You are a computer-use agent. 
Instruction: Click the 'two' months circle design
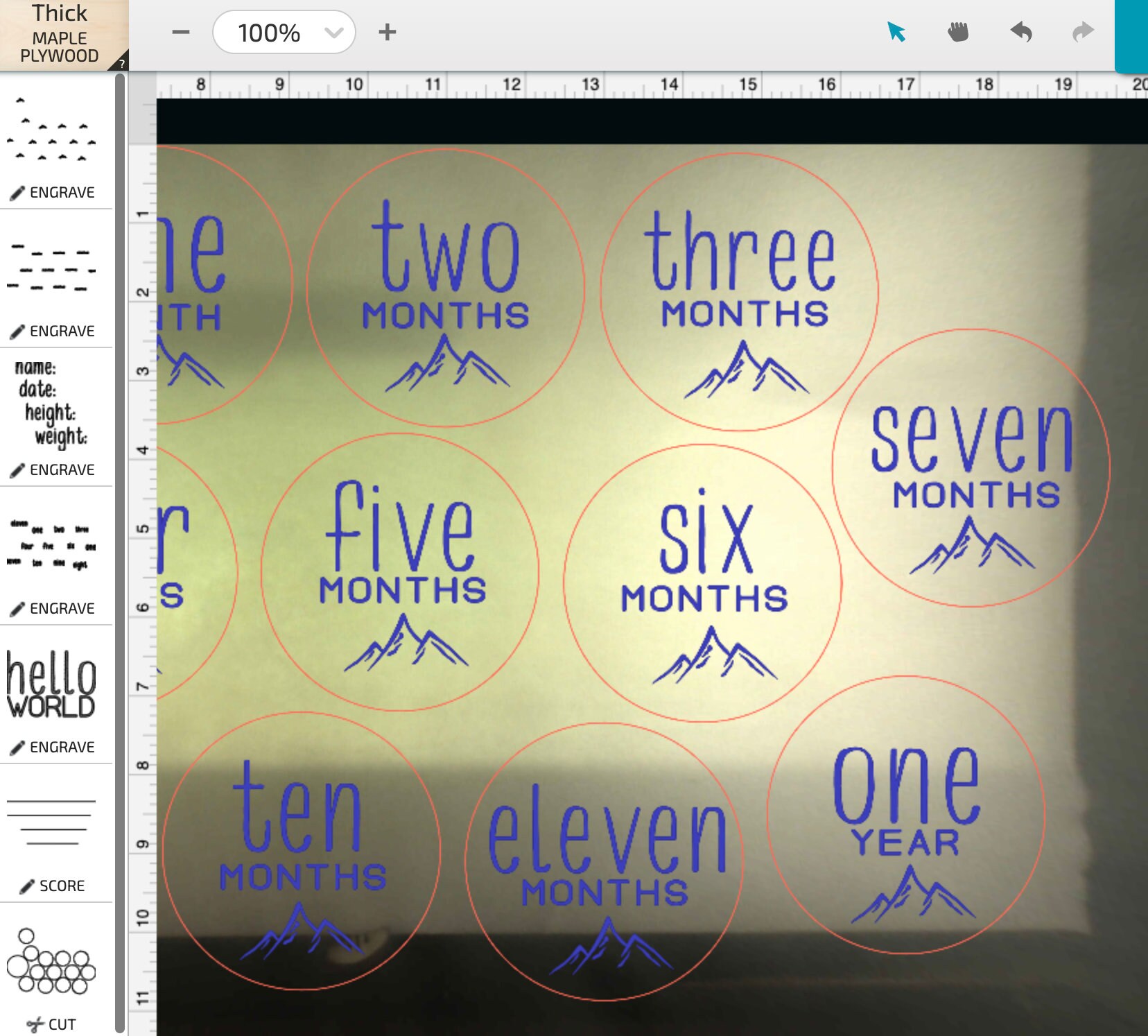coord(445,287)
